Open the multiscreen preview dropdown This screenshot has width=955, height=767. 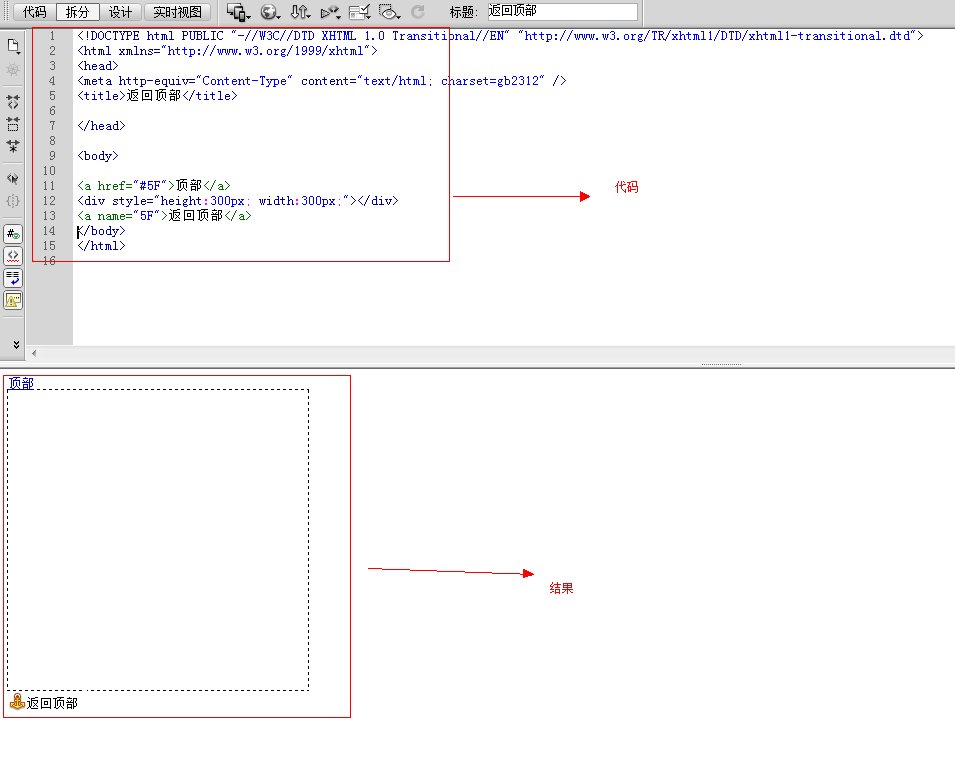[238, 12]
